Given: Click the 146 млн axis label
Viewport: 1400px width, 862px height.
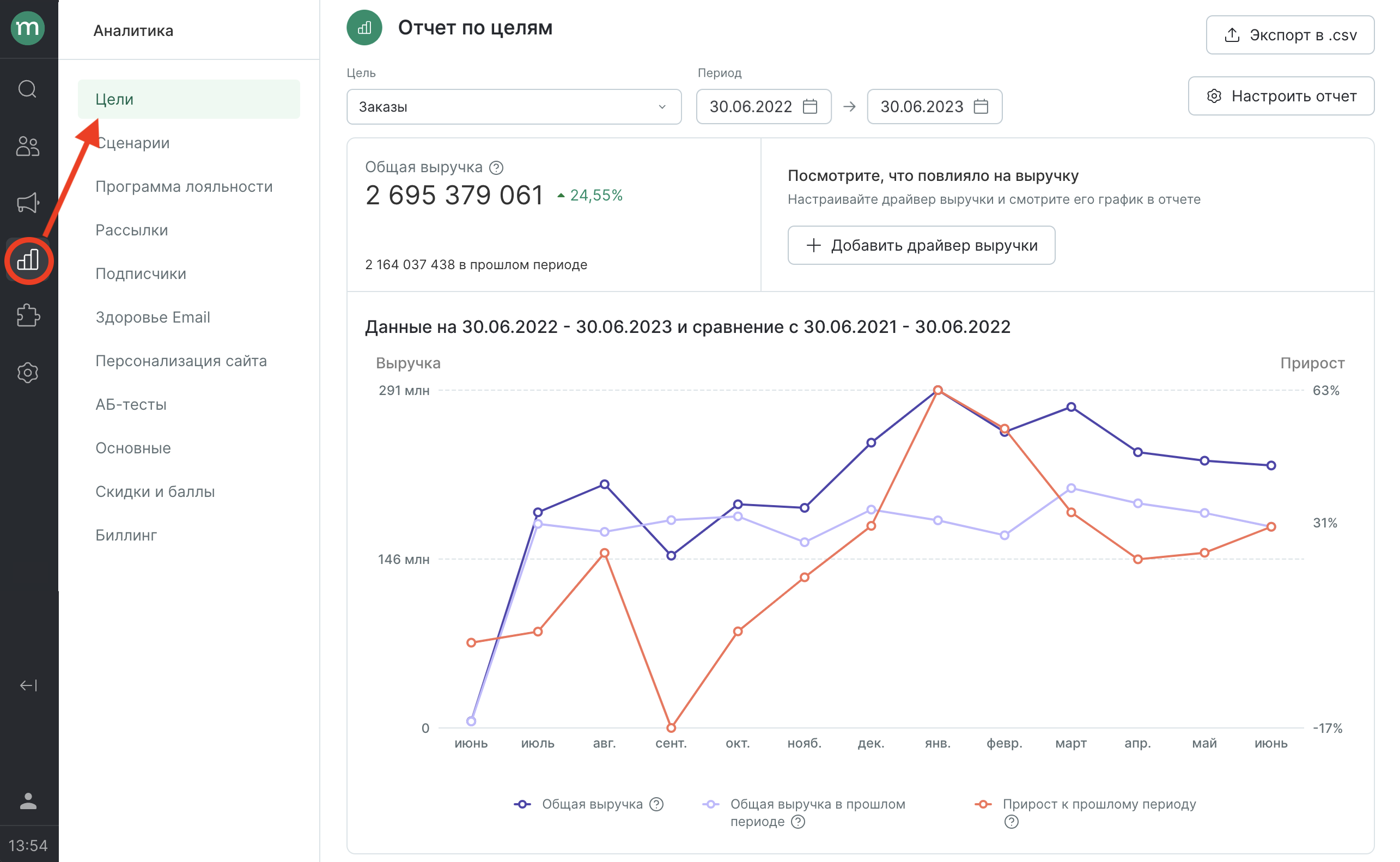Looking at the screenshot, I should pos(404,559).
